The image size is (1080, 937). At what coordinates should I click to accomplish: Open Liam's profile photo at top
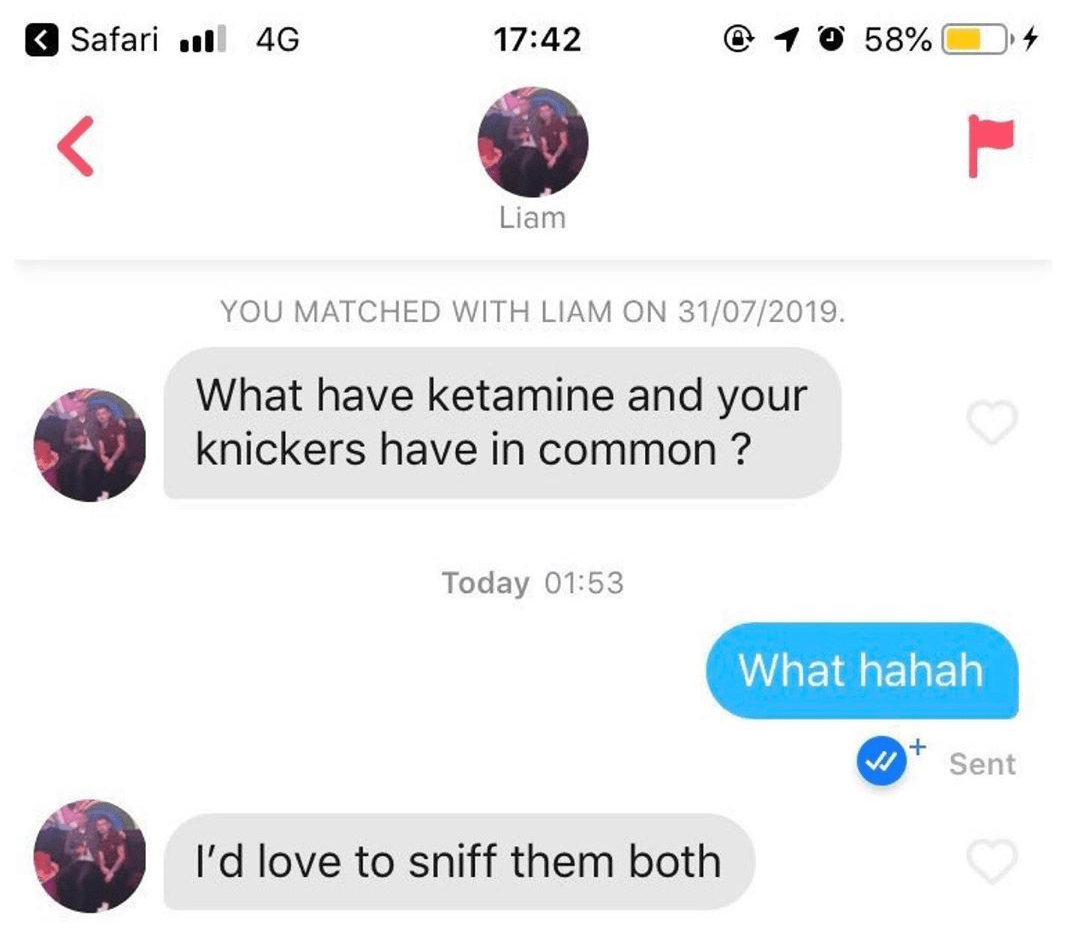click(532, 142)
